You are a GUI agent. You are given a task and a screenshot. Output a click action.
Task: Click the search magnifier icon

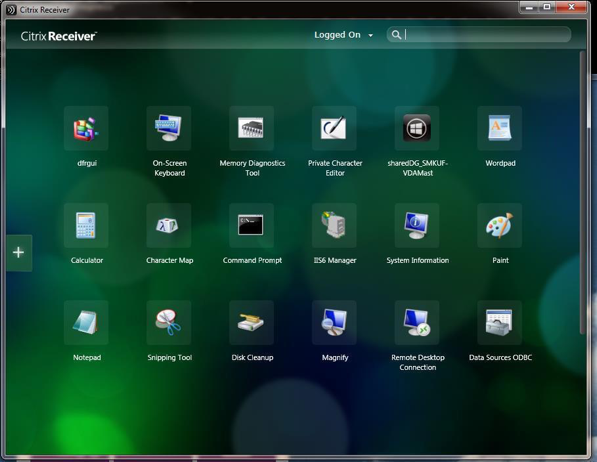tap(396, 35)
